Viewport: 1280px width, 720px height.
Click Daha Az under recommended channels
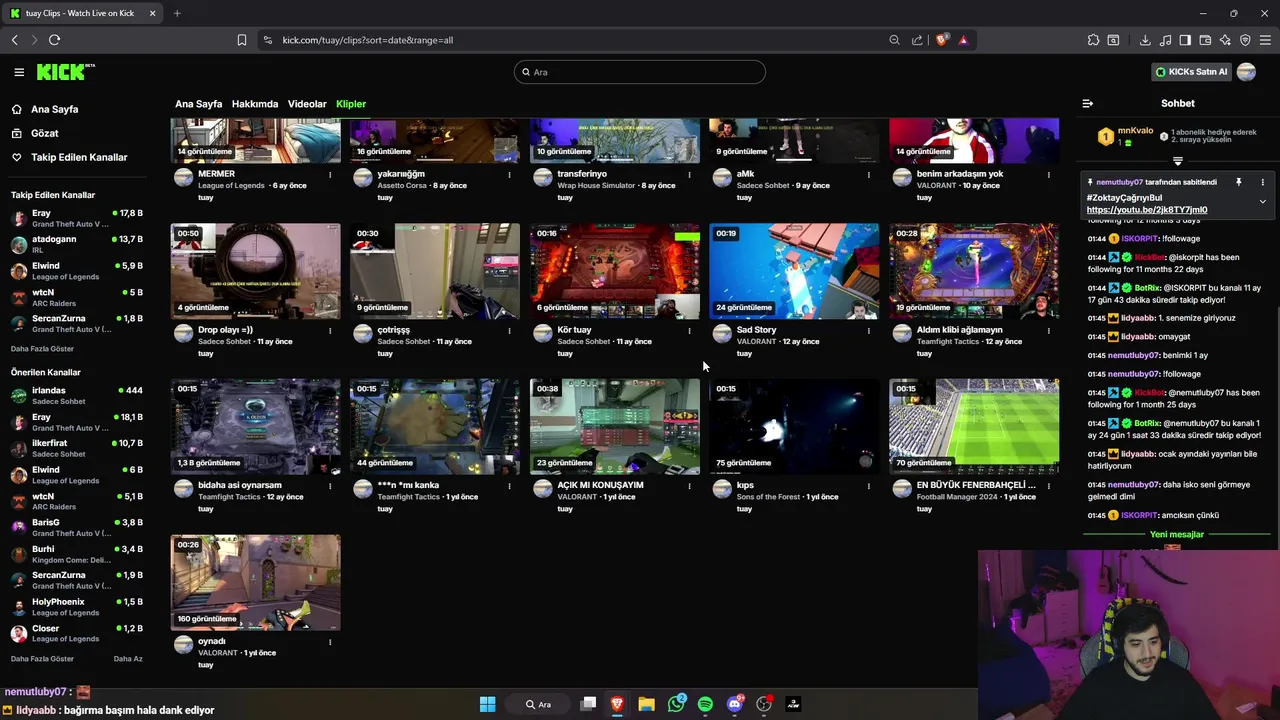click(x=128, y=659)
